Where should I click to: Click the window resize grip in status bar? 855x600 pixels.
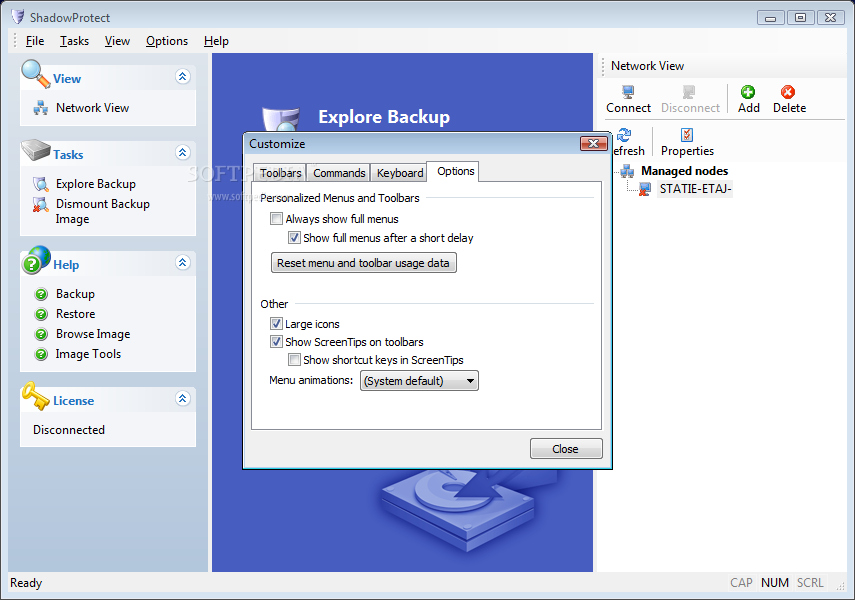coord(840,585)
